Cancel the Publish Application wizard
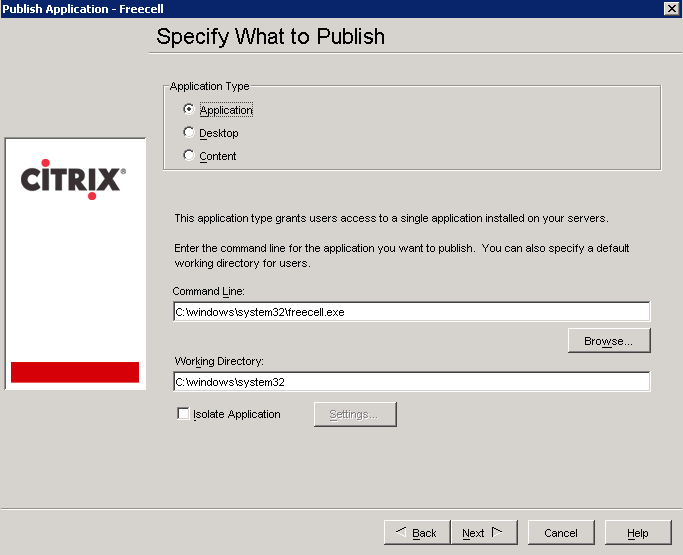The height and width of the screenshot is (555, 683). (x=561, y=532)
